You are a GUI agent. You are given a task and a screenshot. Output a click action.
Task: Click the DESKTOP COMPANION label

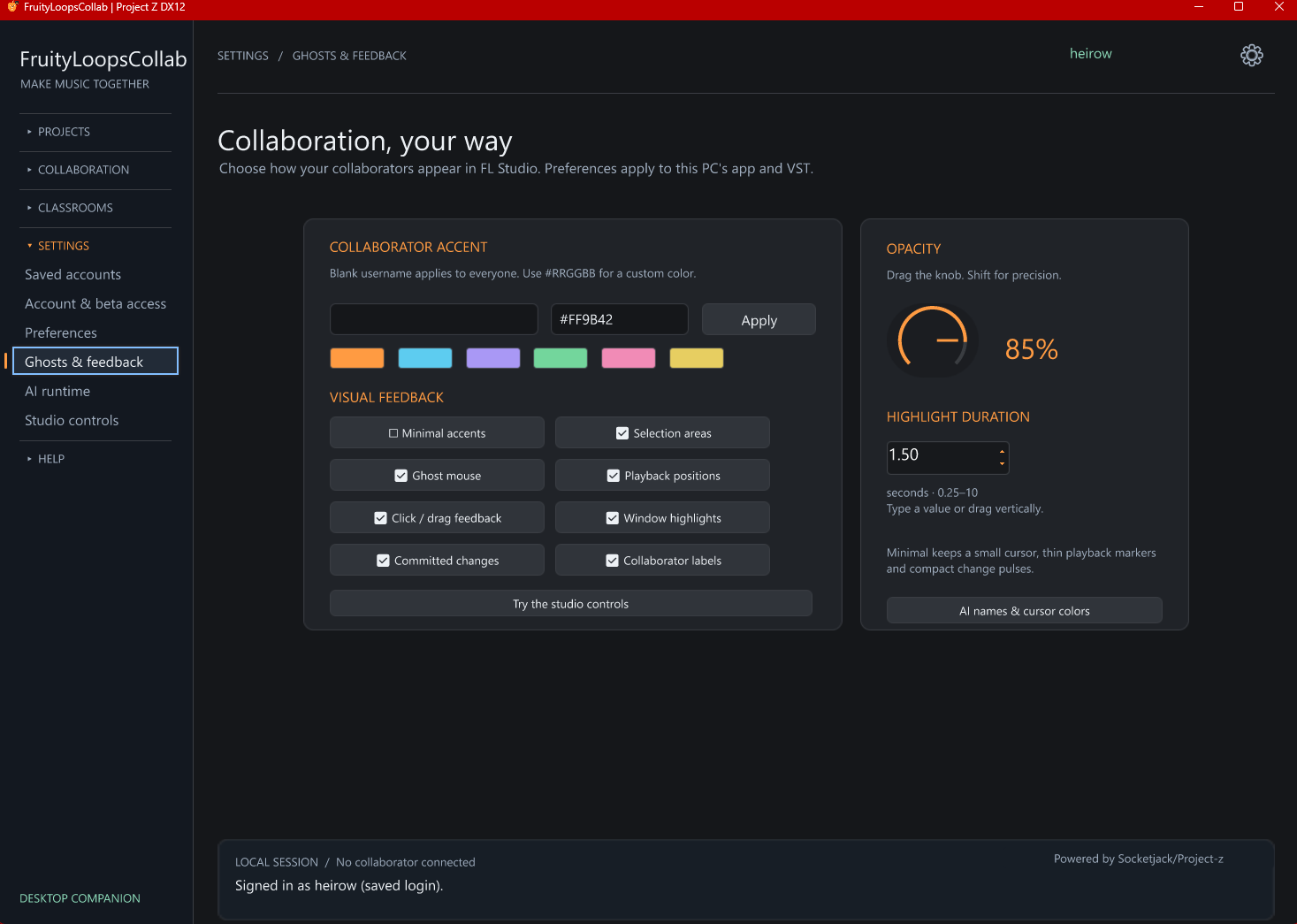tap(80, 898)
